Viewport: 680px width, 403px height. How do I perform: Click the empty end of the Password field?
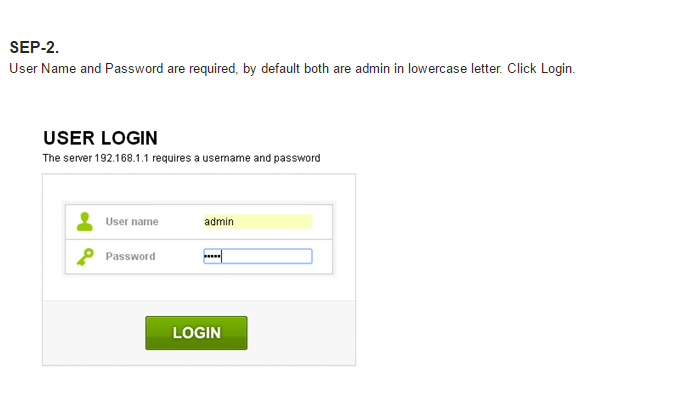click(267, 256)
